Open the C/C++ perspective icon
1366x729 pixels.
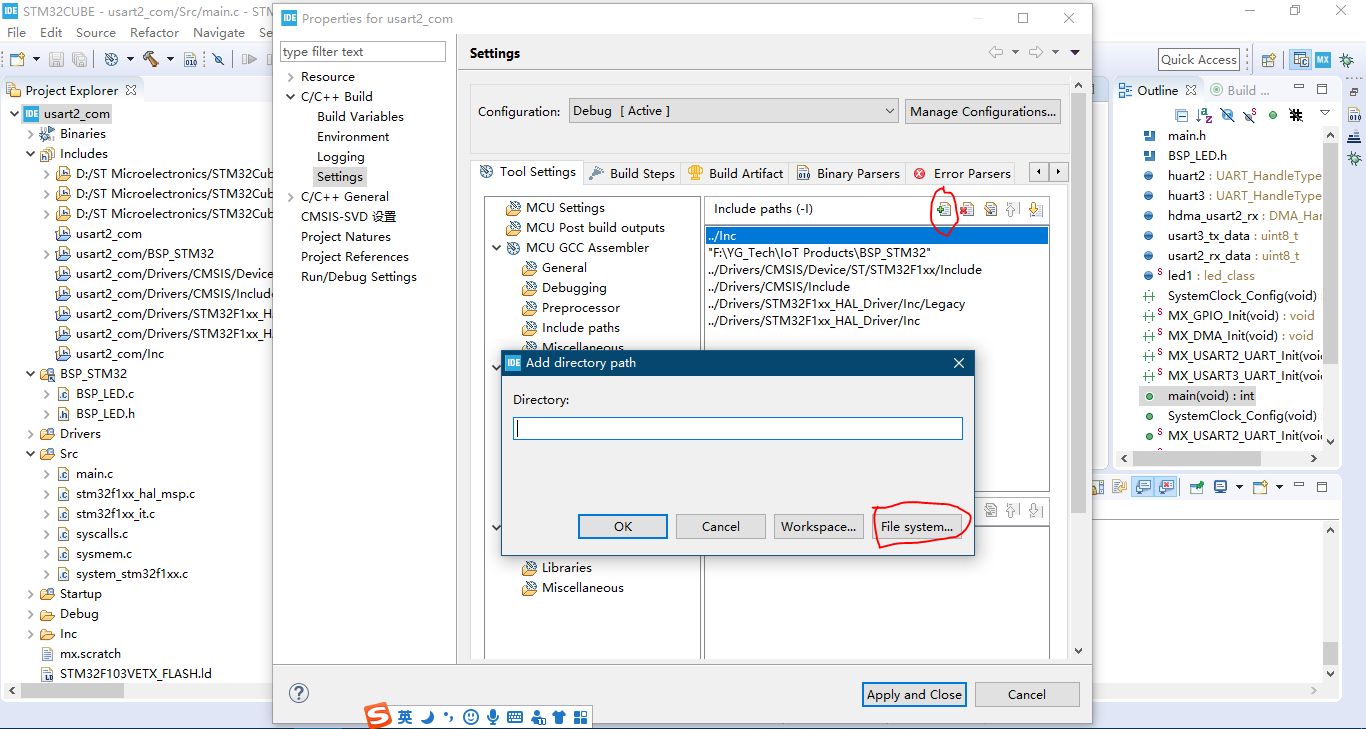click(1301, 60)
